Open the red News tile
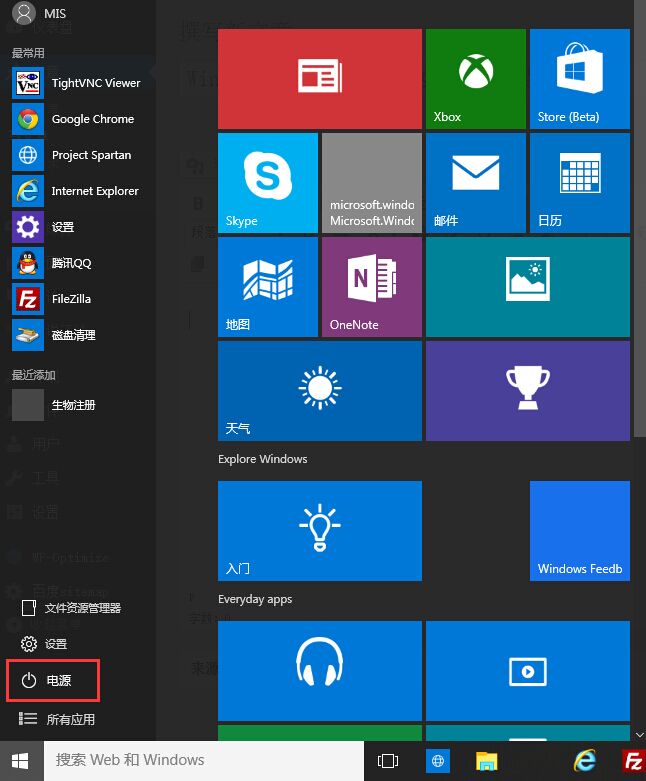Screen dimensions: 646x781 click(320, 79)
